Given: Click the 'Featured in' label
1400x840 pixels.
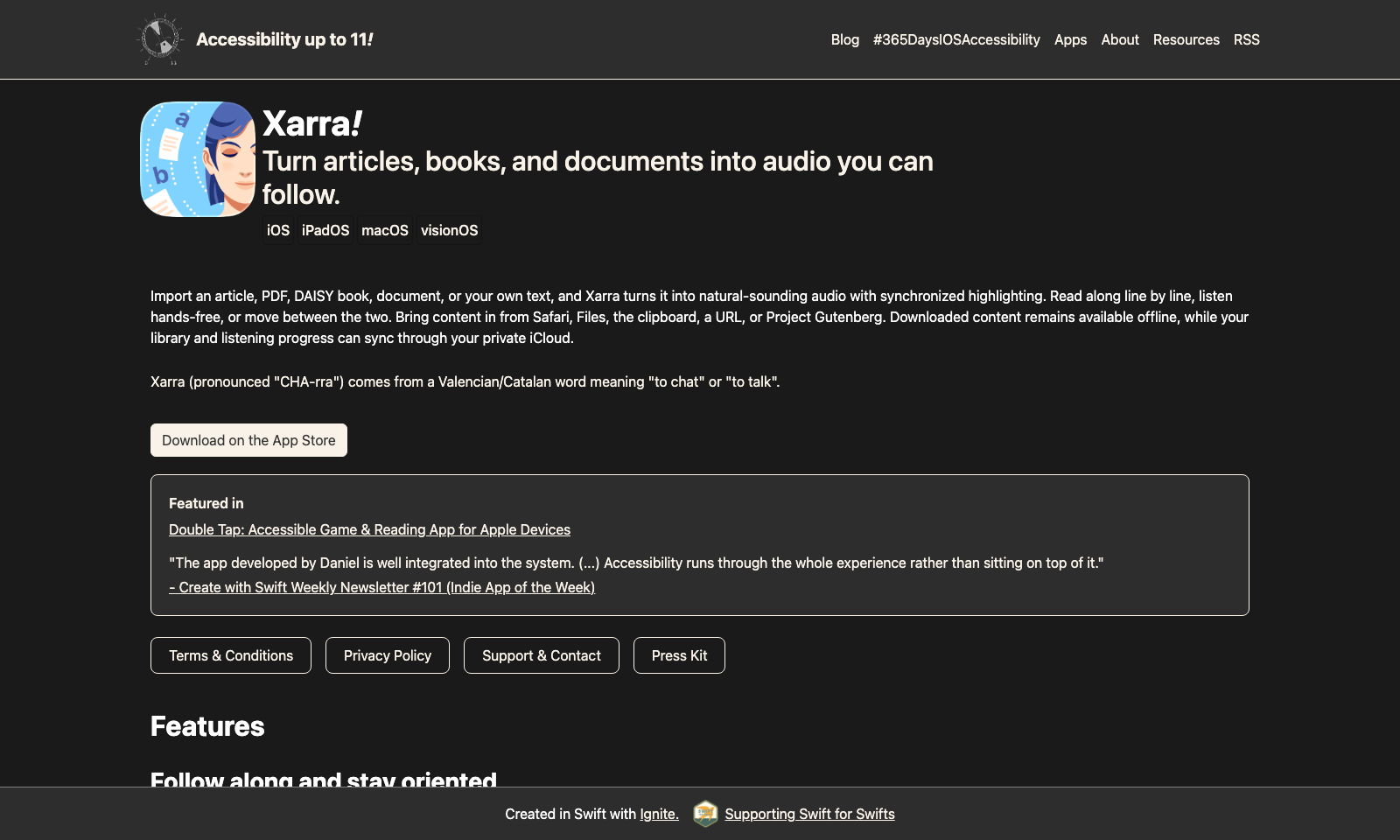Looking at the screenshot, I should (206, 503).
